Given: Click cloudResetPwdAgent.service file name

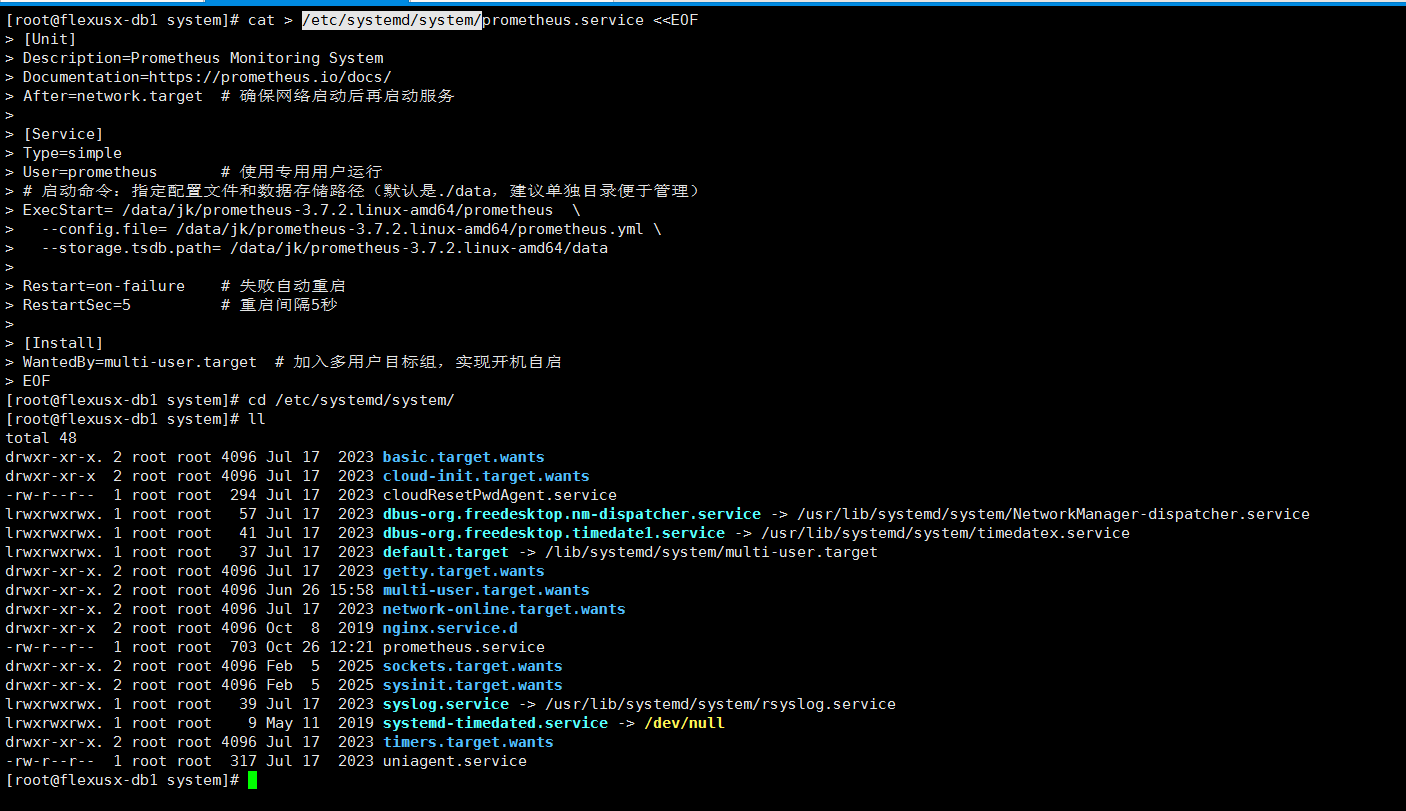Looking at the screenshot, I should point(500,495).
